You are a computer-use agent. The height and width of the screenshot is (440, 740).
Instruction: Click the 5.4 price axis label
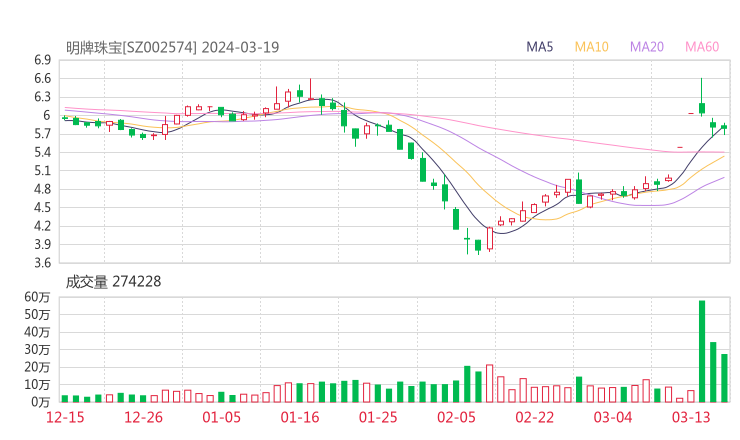42,152
